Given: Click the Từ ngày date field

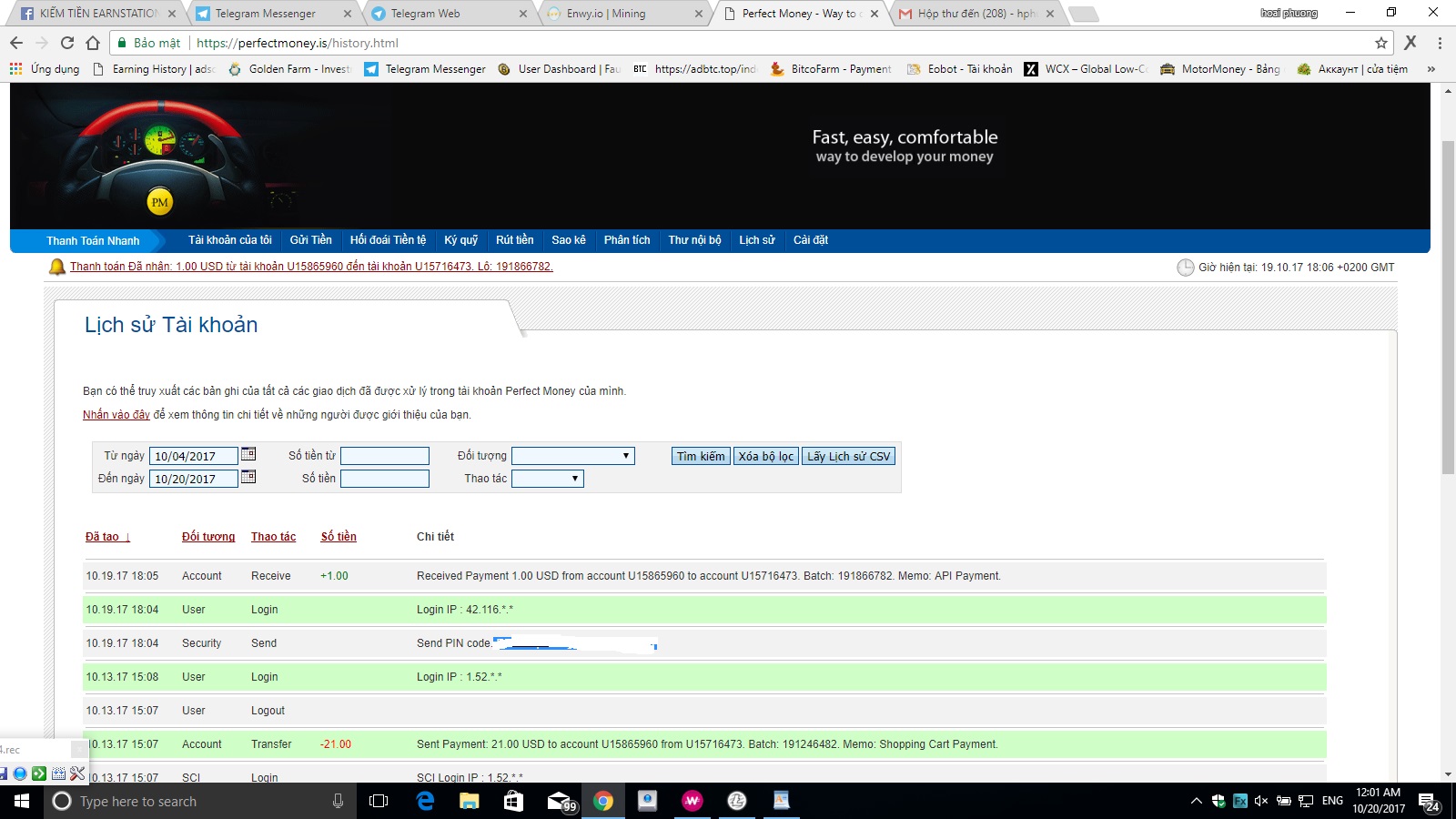Looking at the screenshot, I should click(x=194, y=456).
